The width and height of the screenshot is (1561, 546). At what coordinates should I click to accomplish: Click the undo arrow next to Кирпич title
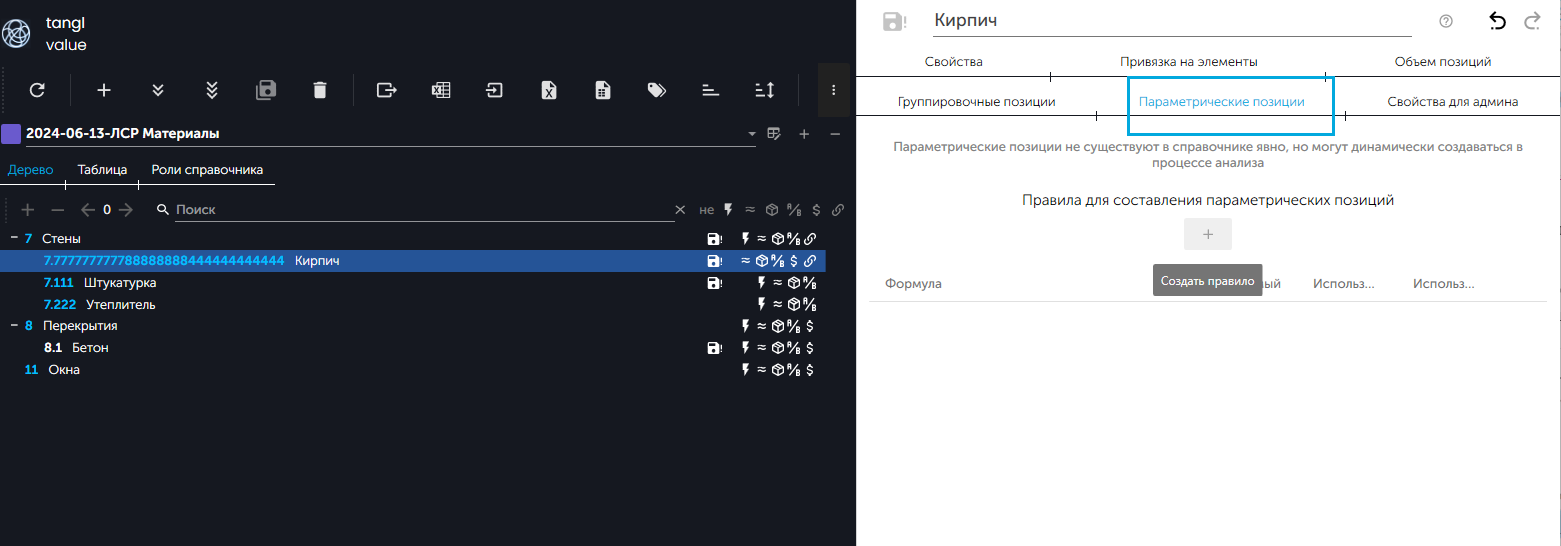1497,21
